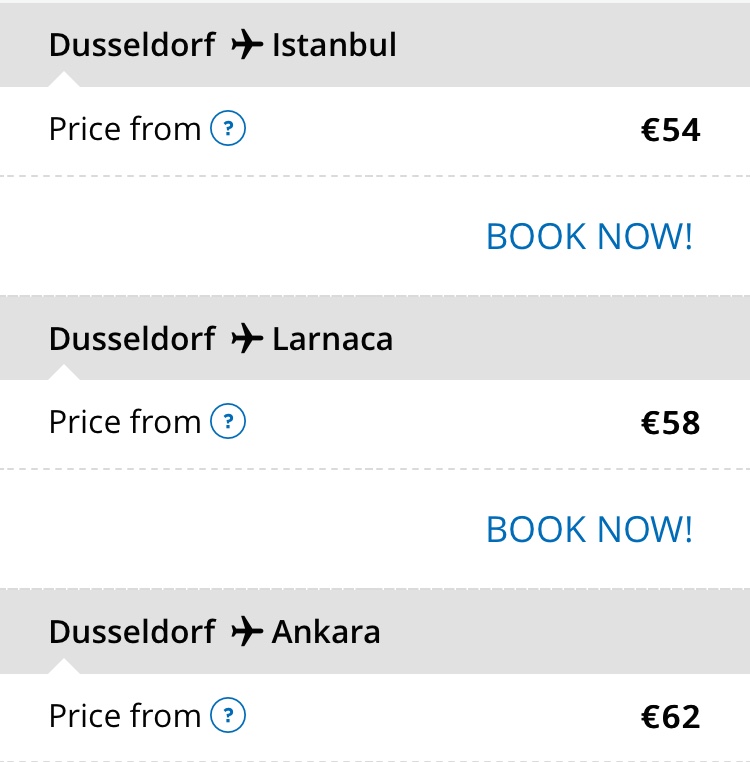Image resolution: width=750 pixels, height=762 pixels.
Task: Show price info tooltip for Ankara flight
Action: coord(228,716)
